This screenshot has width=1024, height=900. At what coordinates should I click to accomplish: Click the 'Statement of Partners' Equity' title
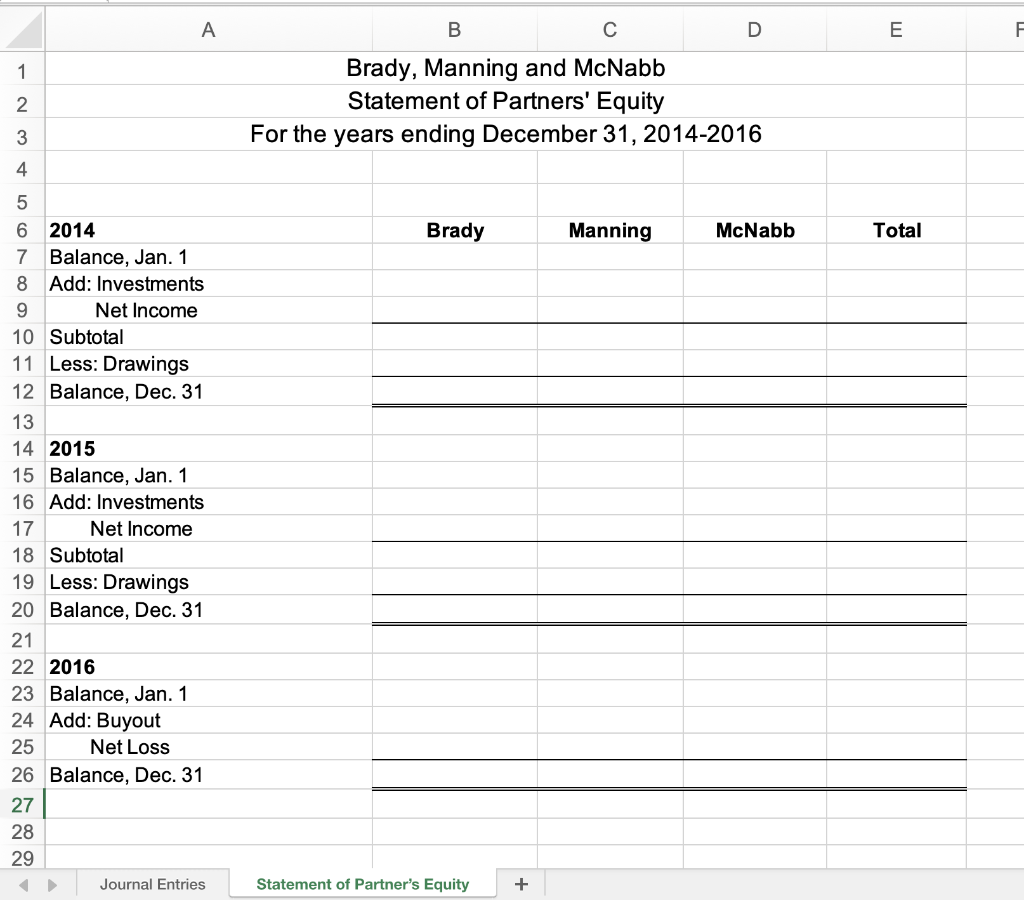505,101
